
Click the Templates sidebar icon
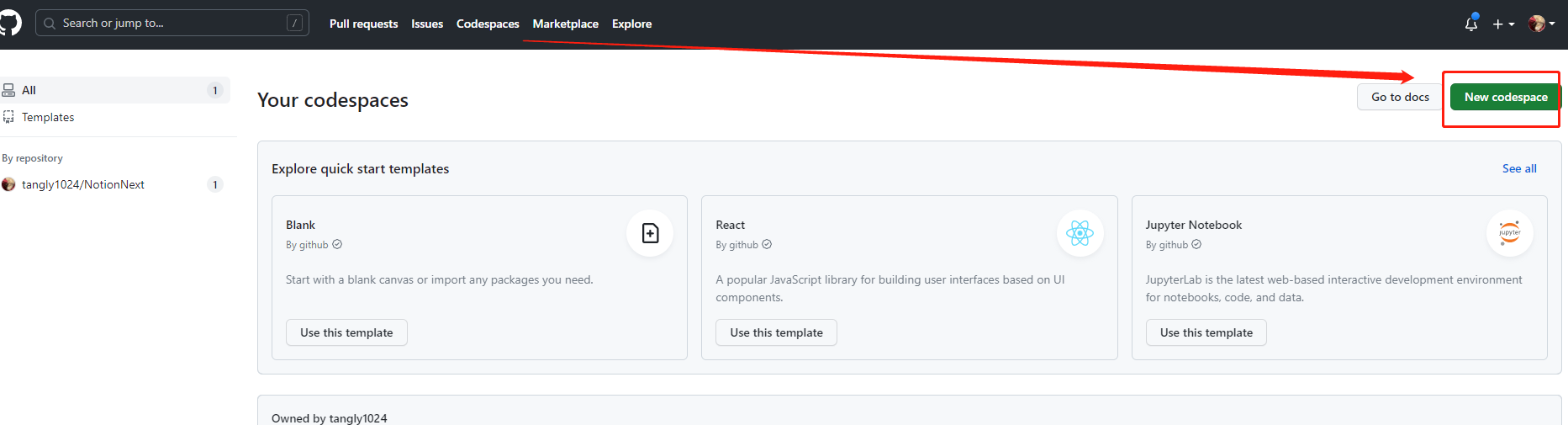8,117
